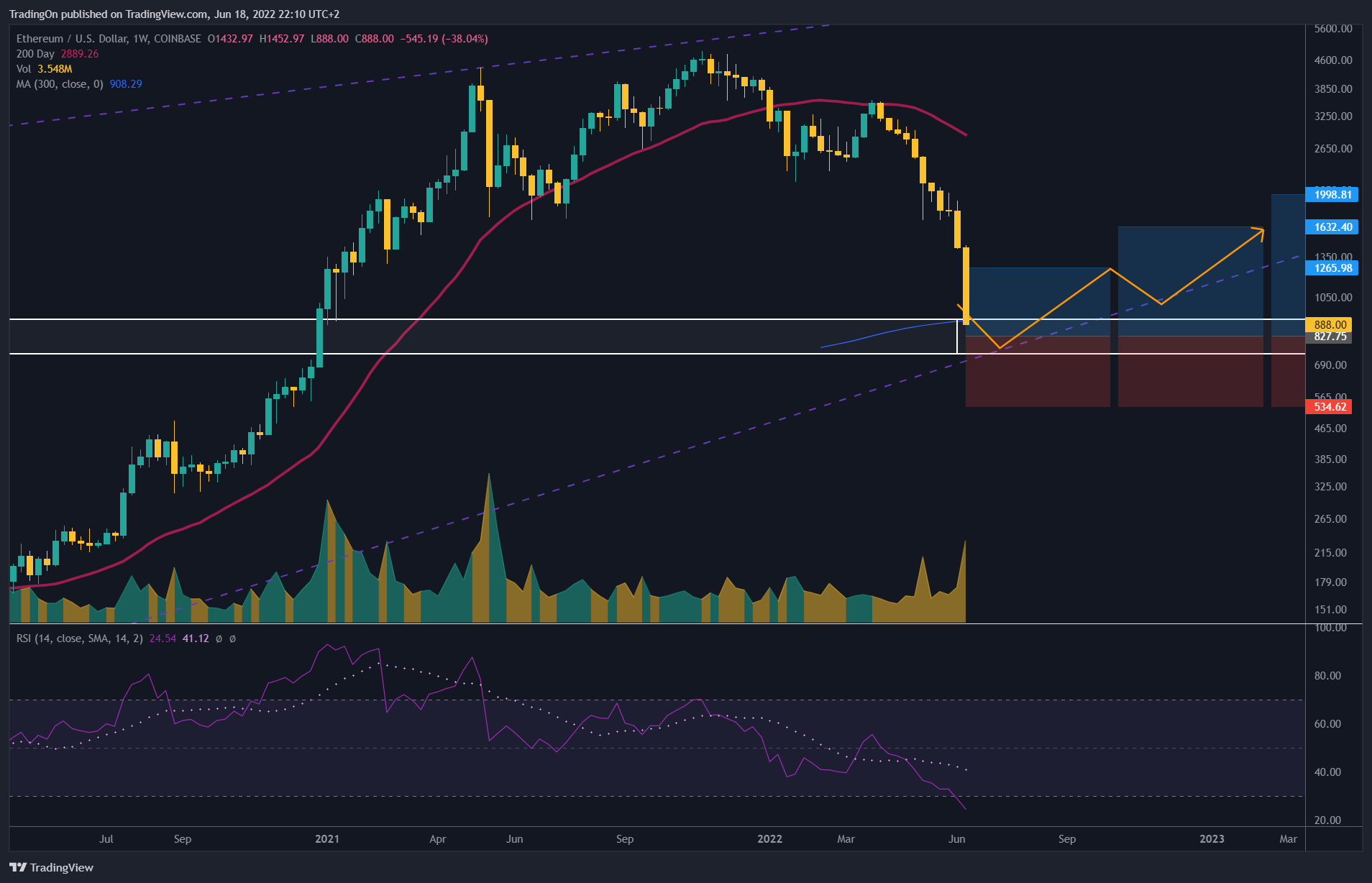Select the Vol 3.548M indicator label
Screen dimensions: 1372x883
(x=44, y=69)
